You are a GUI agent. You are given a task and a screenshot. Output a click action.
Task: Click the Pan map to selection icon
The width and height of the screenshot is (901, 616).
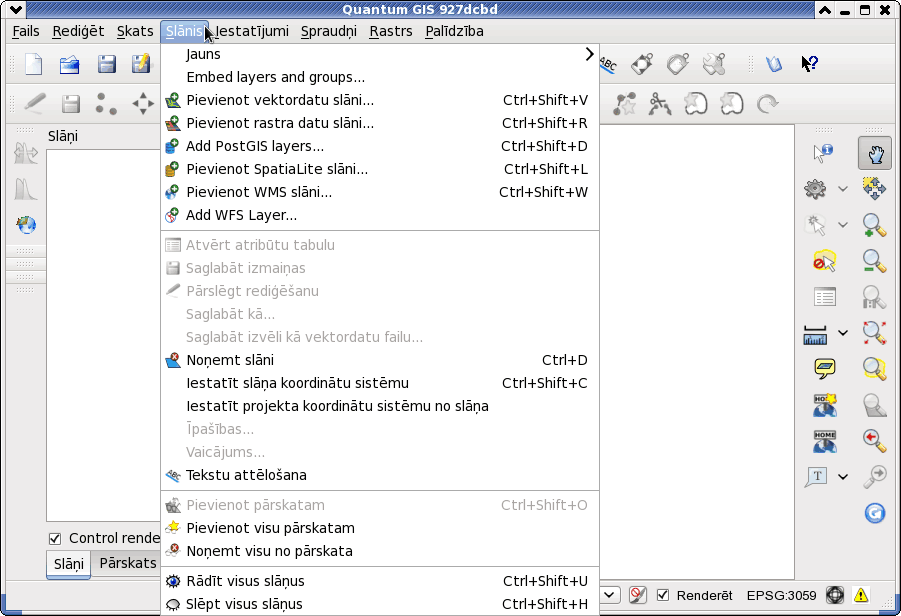[x=874, y=188]
